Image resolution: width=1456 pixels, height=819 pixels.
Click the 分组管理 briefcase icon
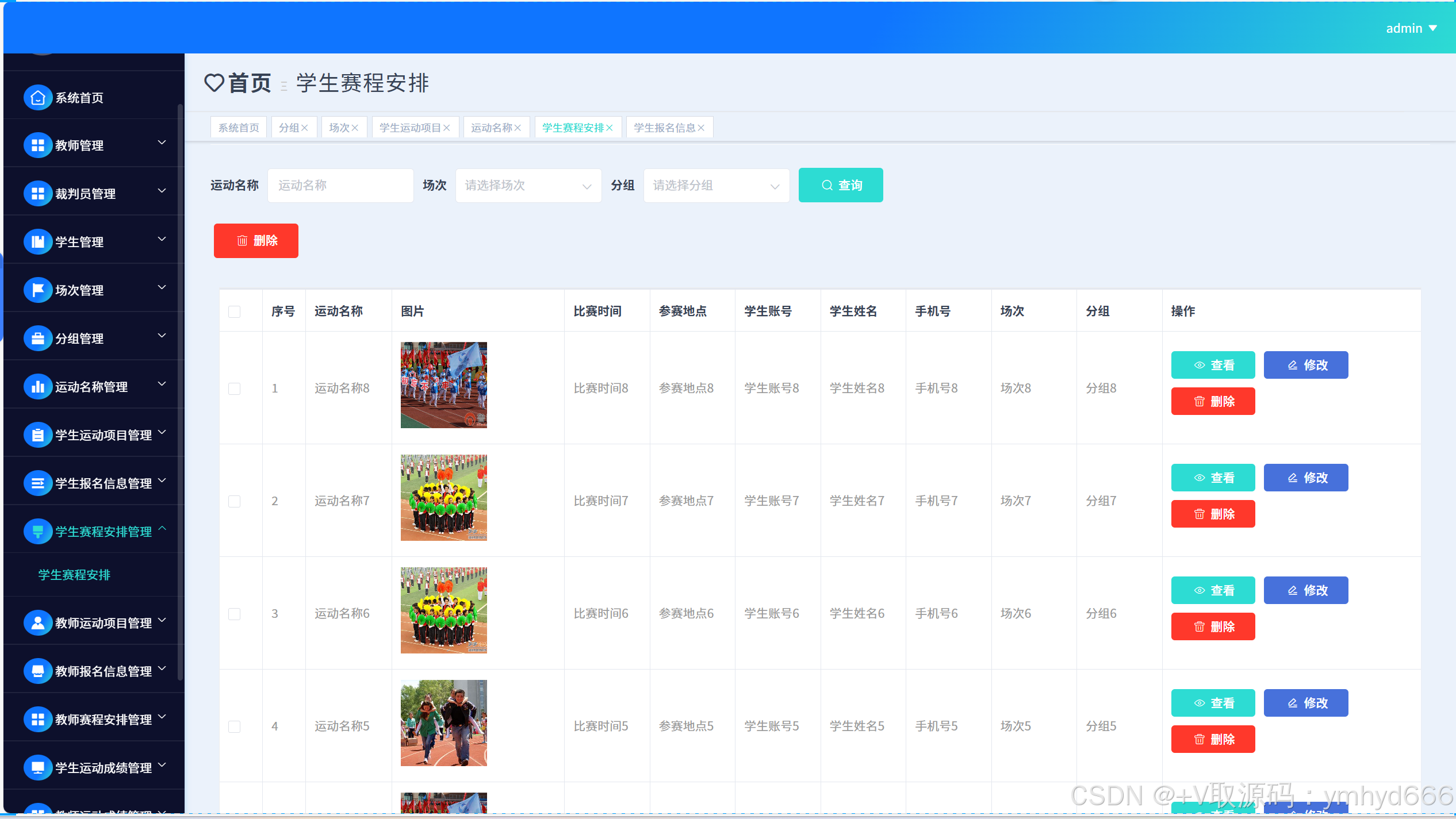[x=38, y=338]
